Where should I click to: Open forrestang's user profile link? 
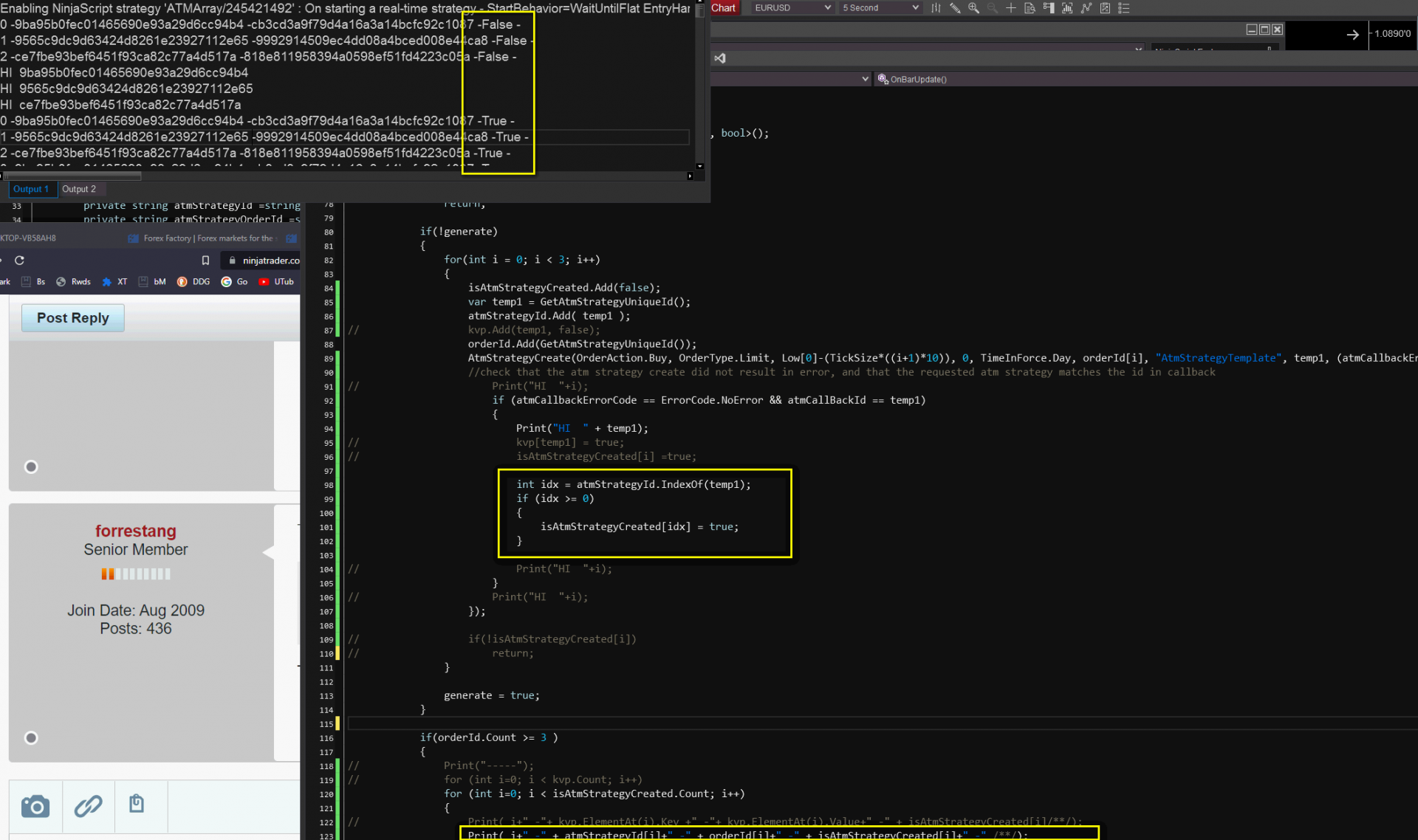136,531
